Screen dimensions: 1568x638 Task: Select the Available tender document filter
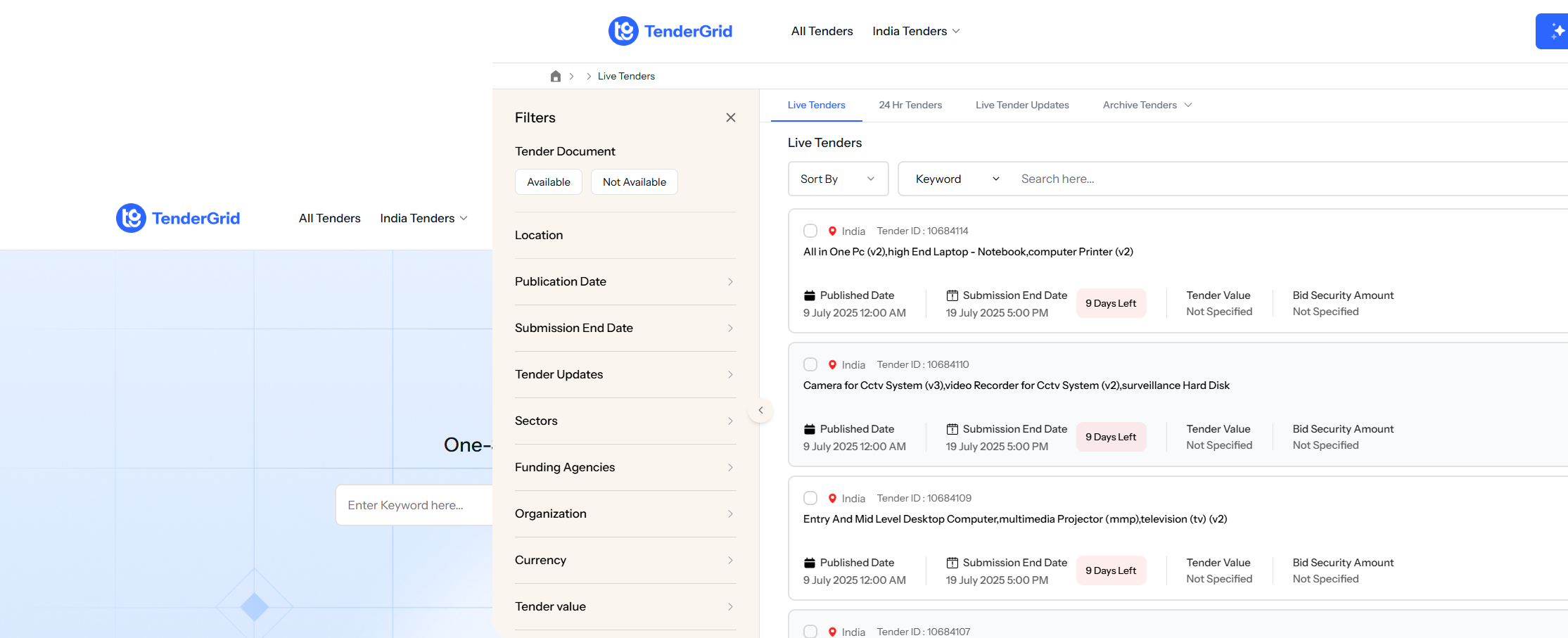(548, 181)
